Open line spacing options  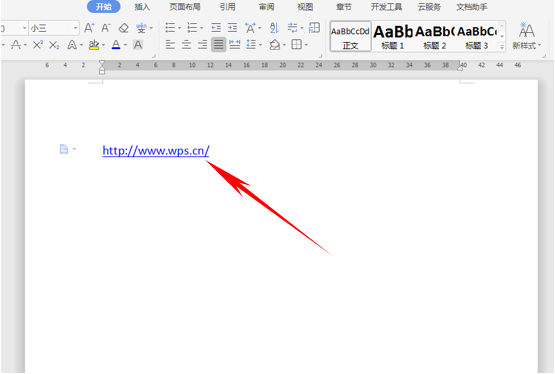point(251,45)
